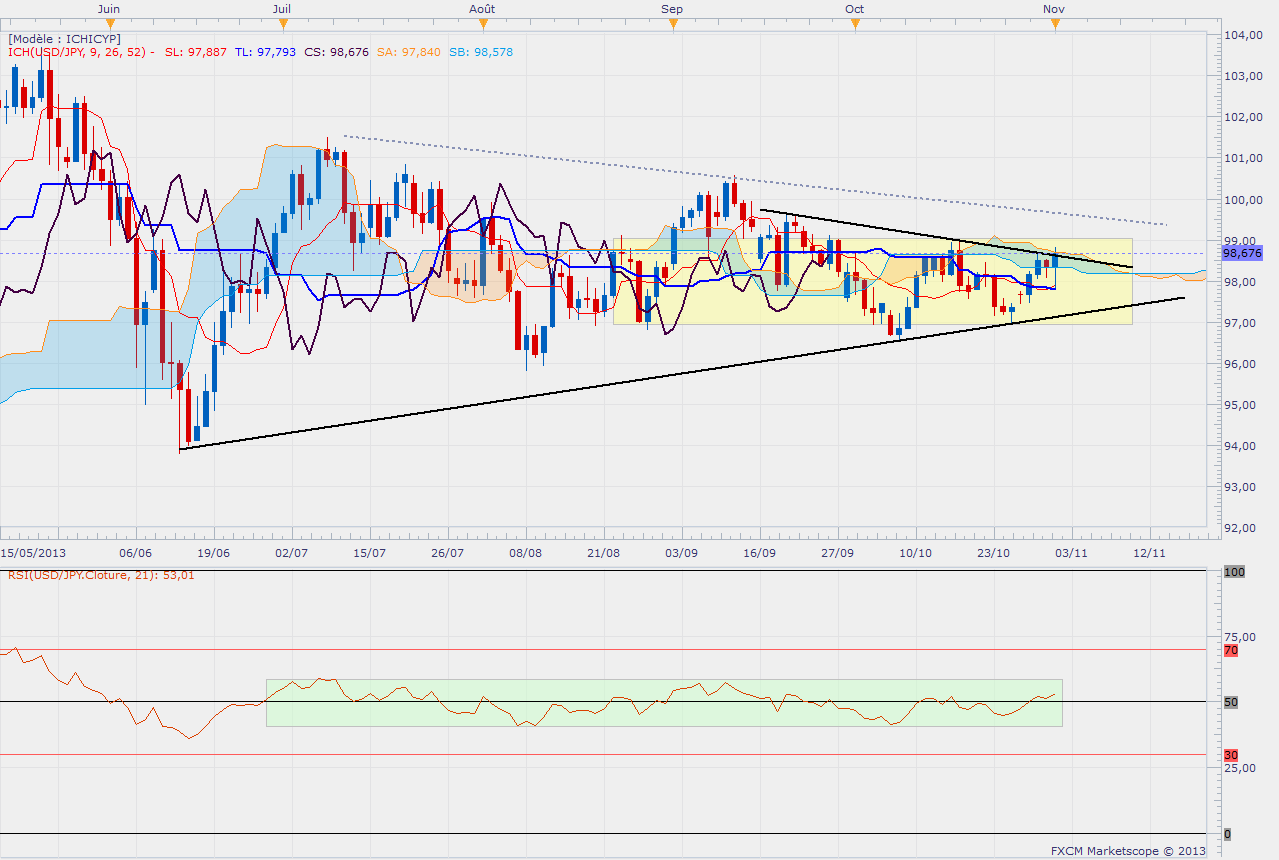Click the Sep month marker triangle

pyautogui.click(x=673, y=23)
